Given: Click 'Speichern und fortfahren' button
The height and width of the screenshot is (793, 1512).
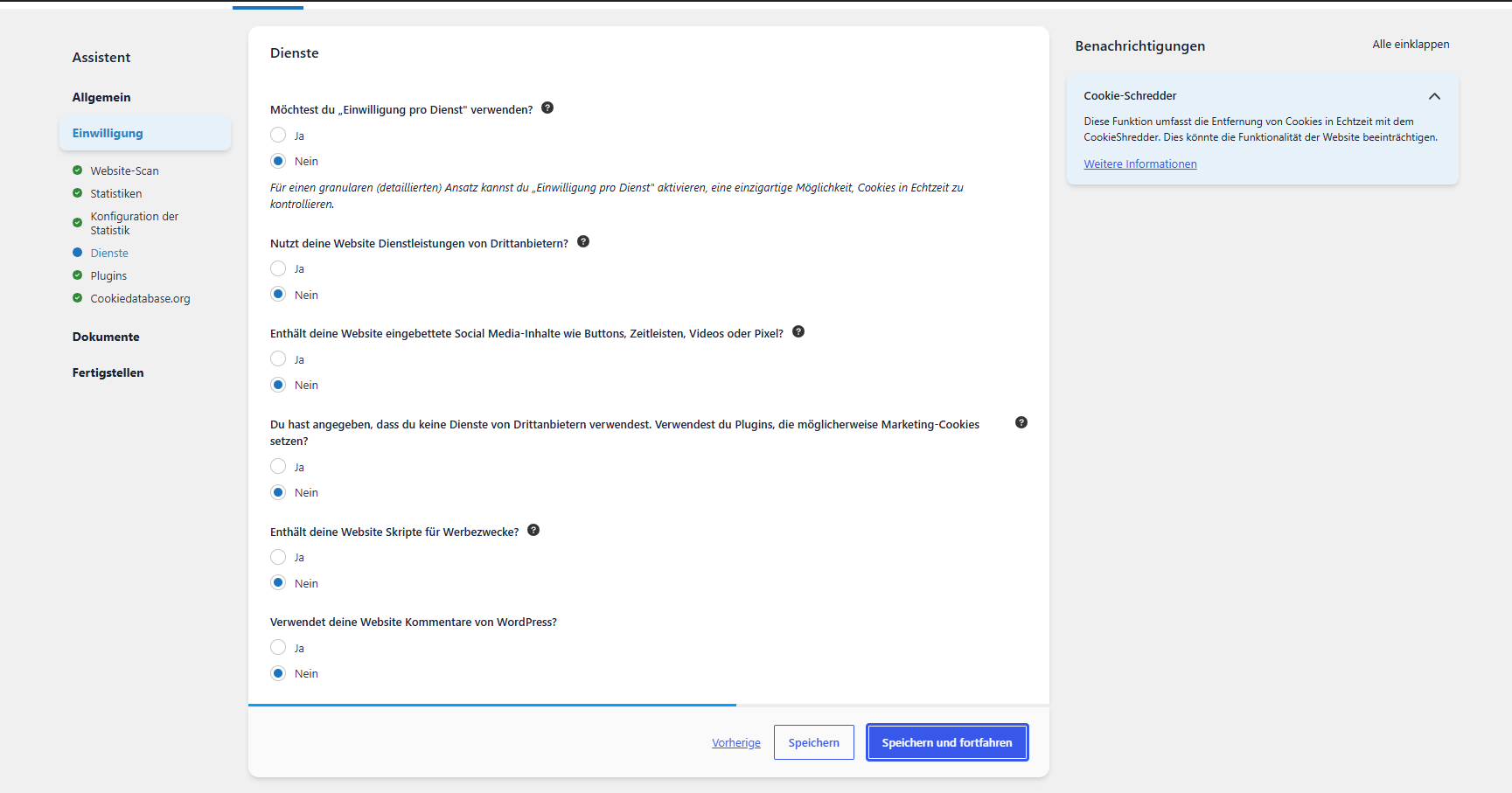Looking at the screenshot, I should 947,742.
